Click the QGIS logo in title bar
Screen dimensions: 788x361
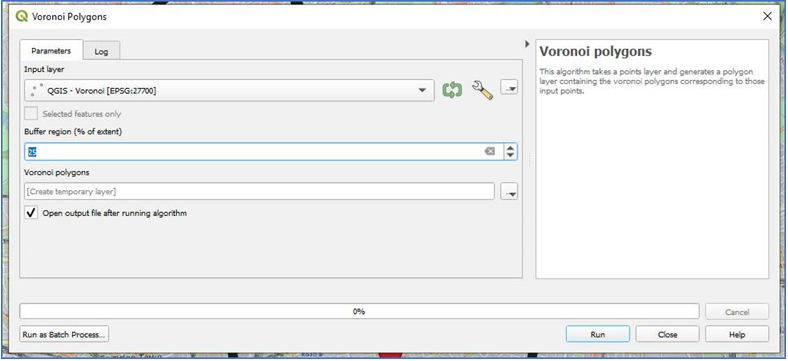(22, 17)
